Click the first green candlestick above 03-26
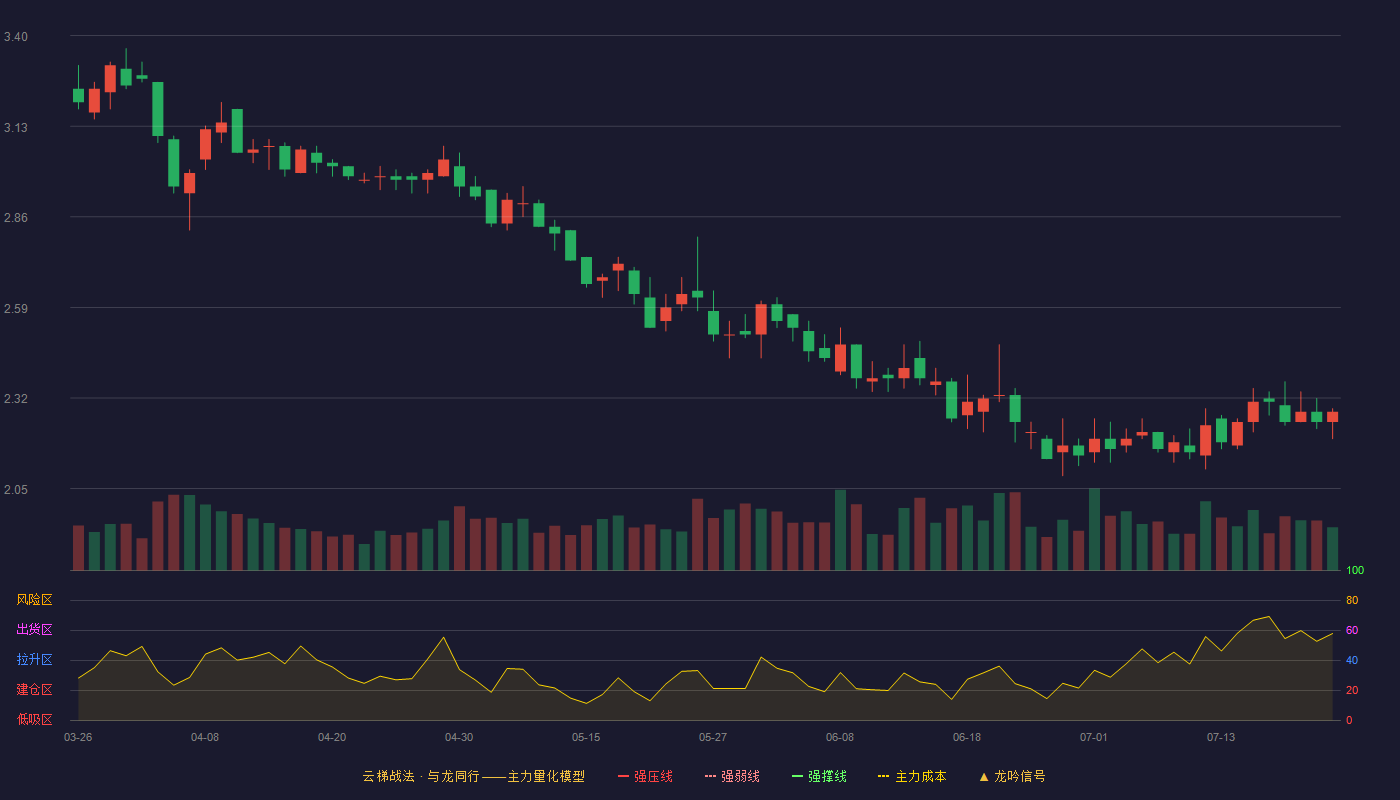 click(78, 95)
